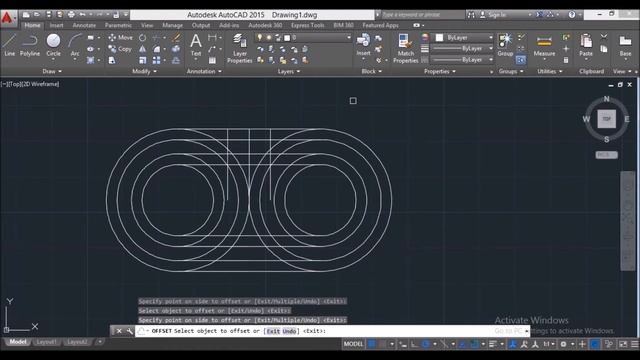Click the Mirror tool icon

tap(142, 49)
